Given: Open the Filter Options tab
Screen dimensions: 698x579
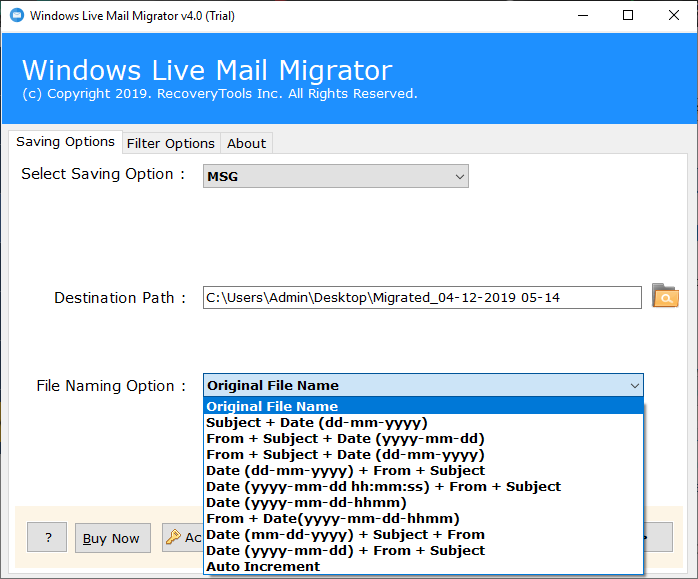Looking at the screenshot, I should (x=171, y=144).
